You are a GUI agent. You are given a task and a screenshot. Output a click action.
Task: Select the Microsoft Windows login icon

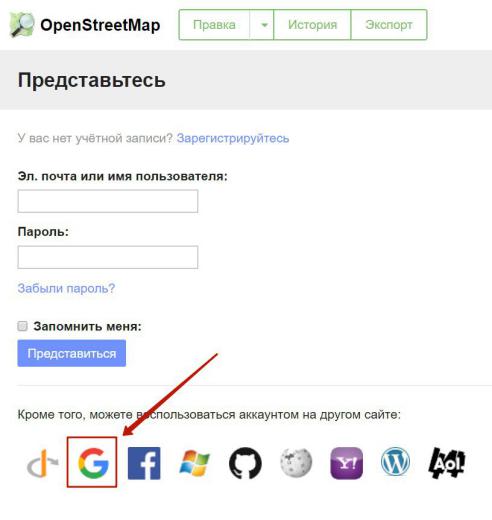pos(194,463)
